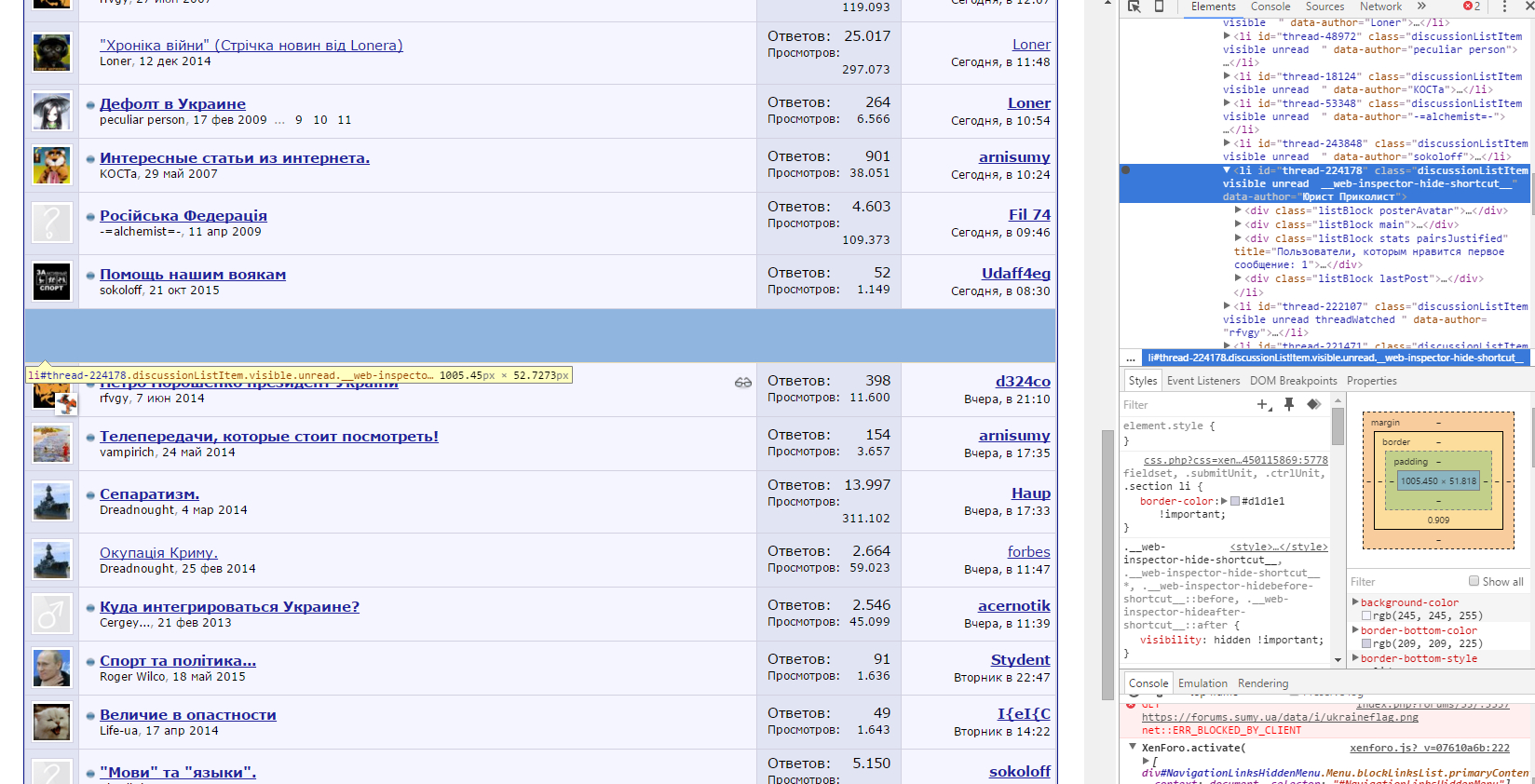Viewport: 1535px width, 784px height.
Task: Click the new style rule plus icon
Action: pos(1263,404)
